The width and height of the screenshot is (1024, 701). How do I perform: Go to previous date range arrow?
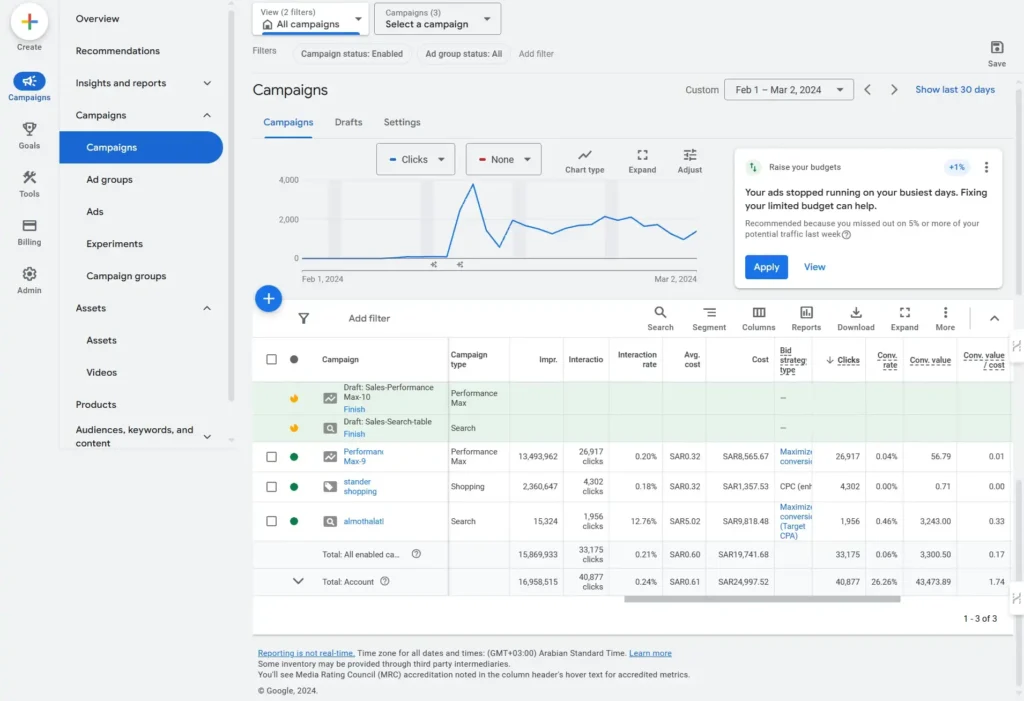(x=867, y=90)
